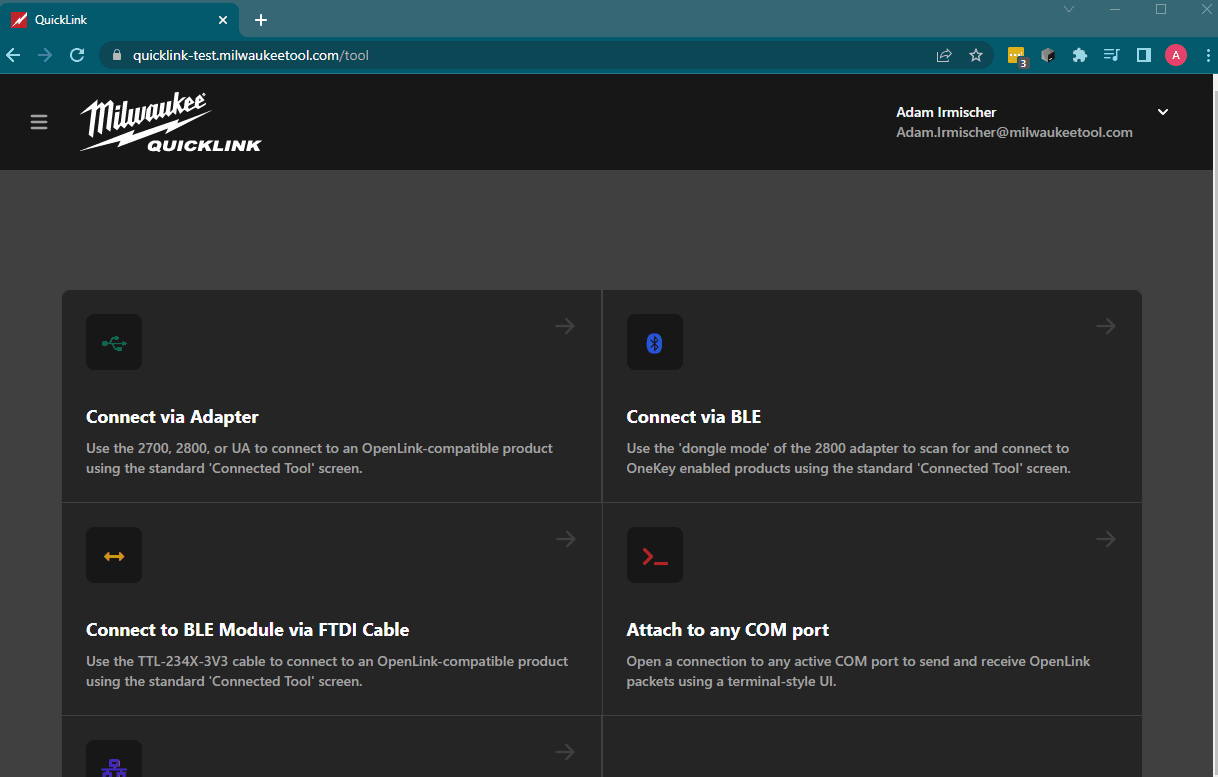Click the orange FTDI cable arrows icon
The width and height of the screenshot is (1218, 777).
point(114,556)
